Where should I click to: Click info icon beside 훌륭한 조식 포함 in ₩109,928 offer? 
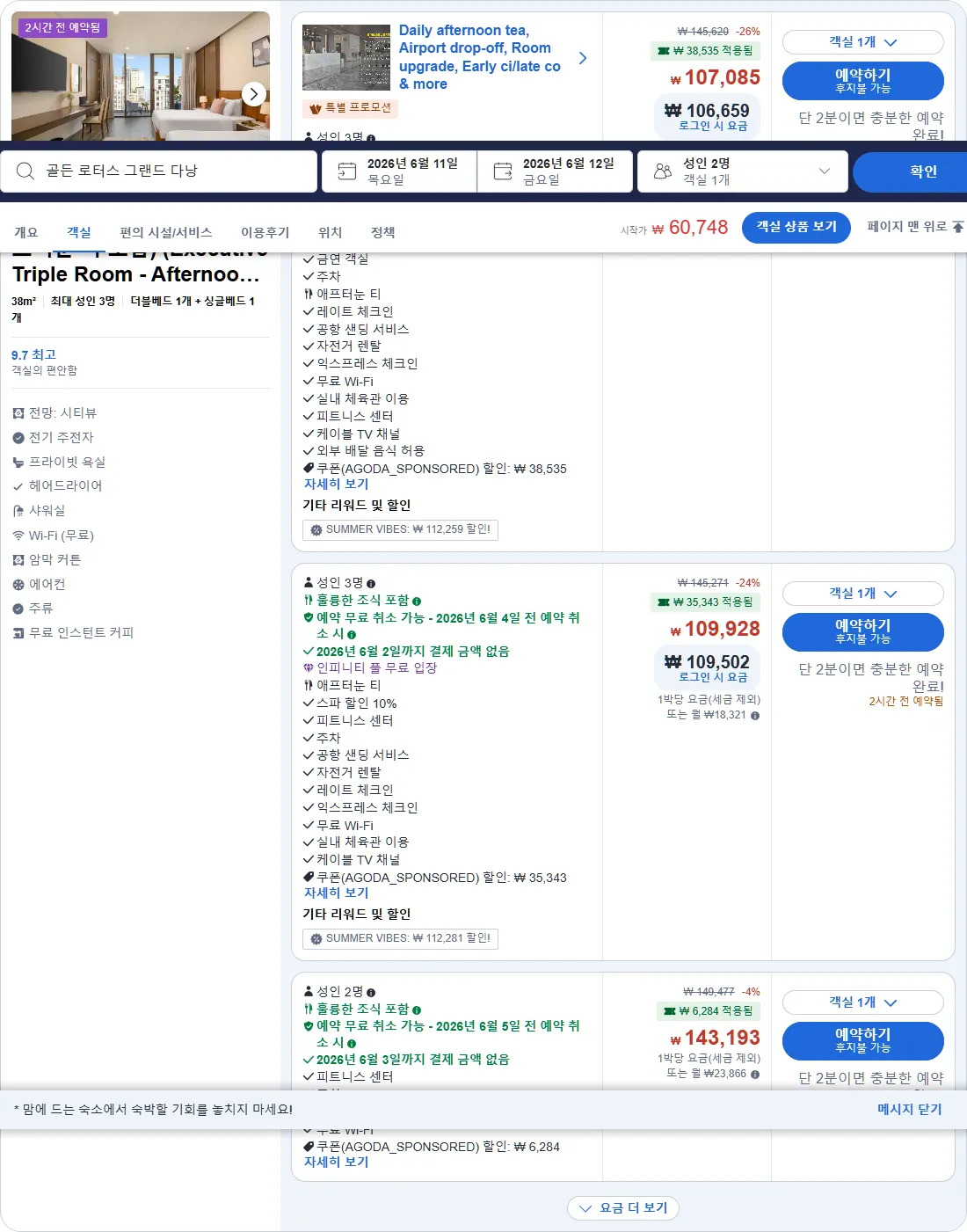(x=417, y=601)
